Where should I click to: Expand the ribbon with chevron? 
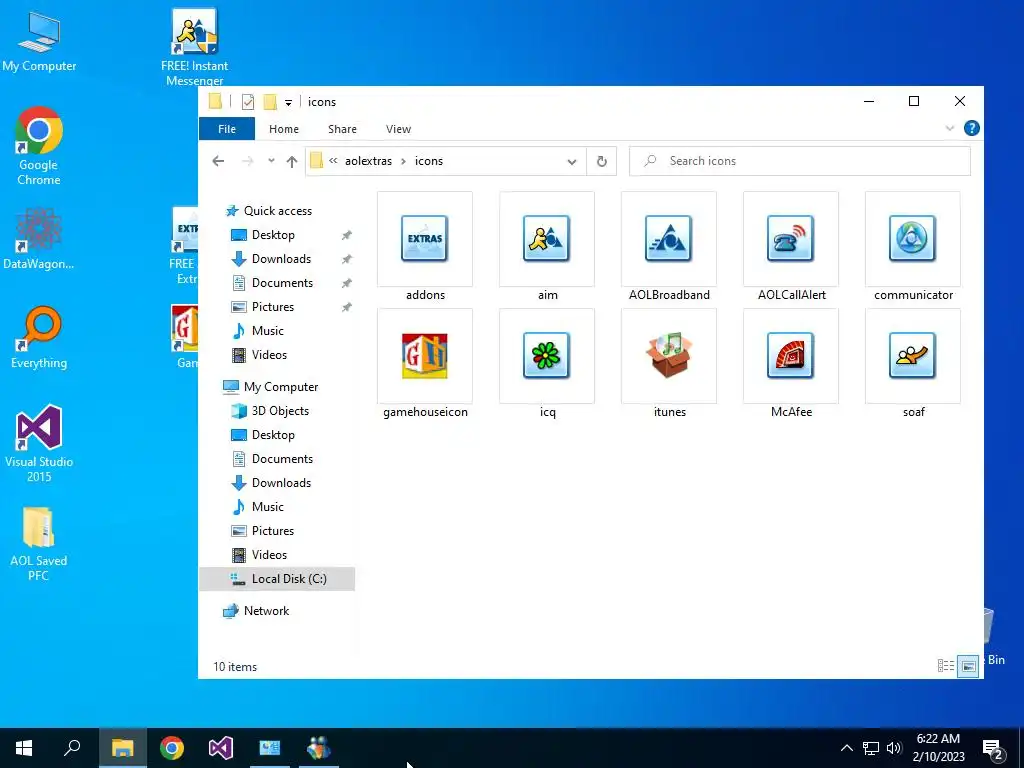coord(950,129)
